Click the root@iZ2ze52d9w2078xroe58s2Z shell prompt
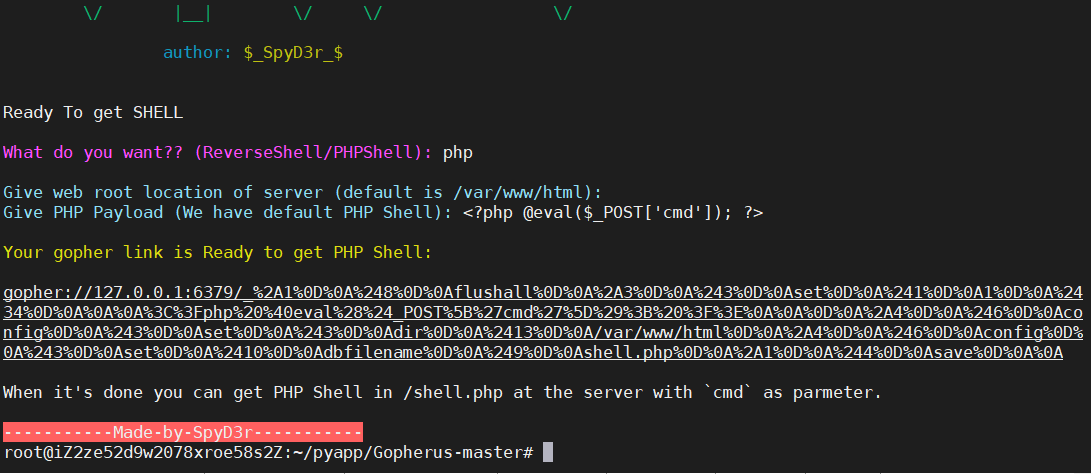 (x=268, y=453)
